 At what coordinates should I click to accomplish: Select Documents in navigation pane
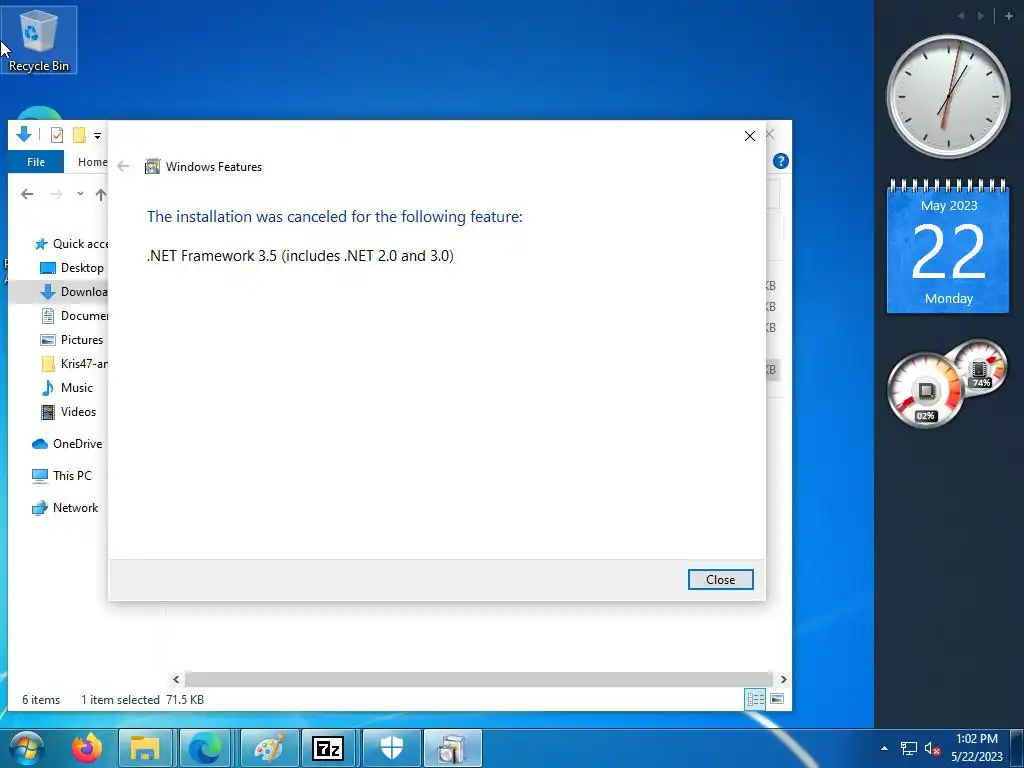pos(74,315)
